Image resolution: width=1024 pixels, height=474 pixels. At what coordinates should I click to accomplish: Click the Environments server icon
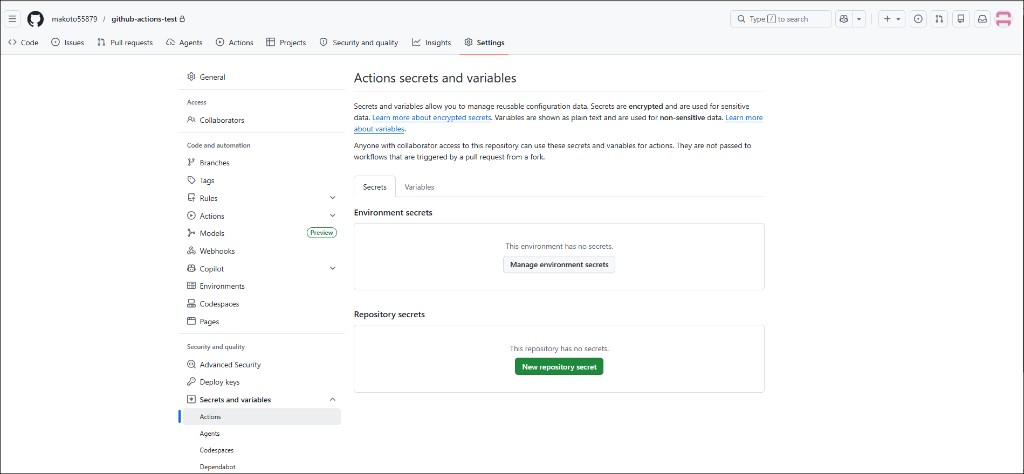coord(191,286)
